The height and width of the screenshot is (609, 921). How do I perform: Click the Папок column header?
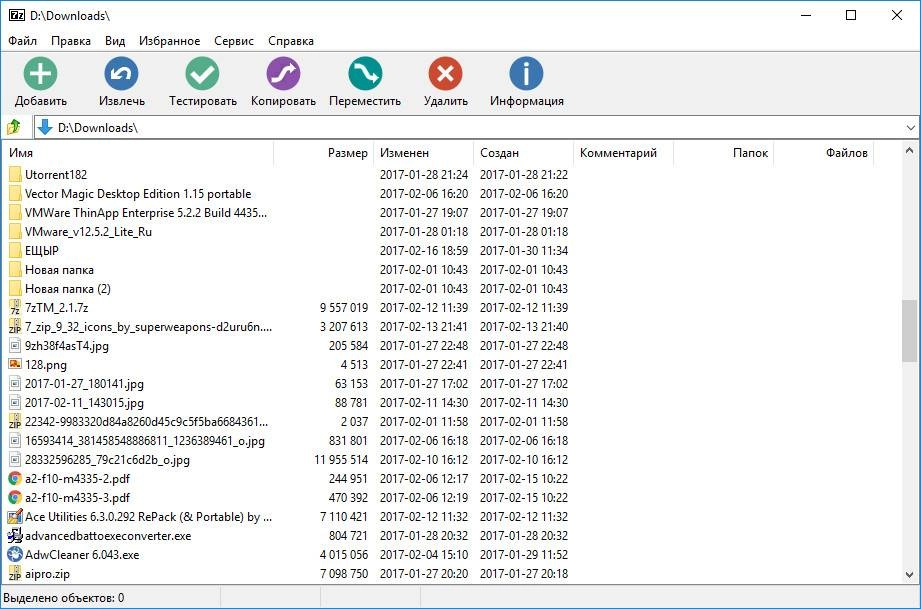724,153
